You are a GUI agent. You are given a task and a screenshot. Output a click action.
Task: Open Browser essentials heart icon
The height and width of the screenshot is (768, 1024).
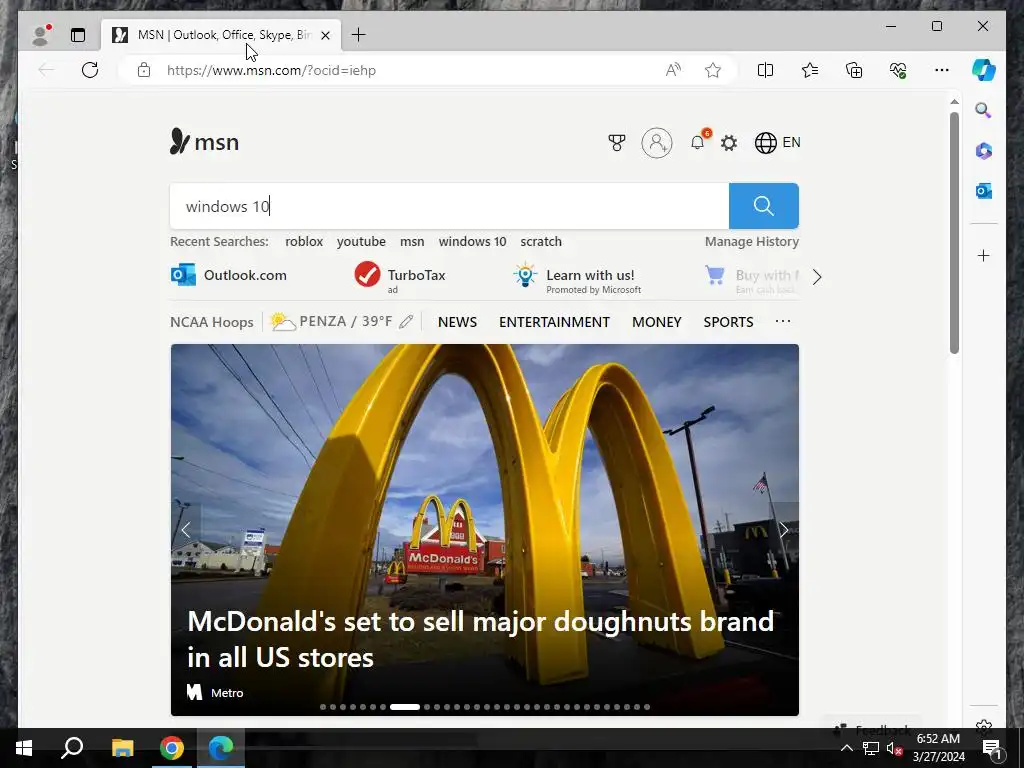tap(898, 70)
